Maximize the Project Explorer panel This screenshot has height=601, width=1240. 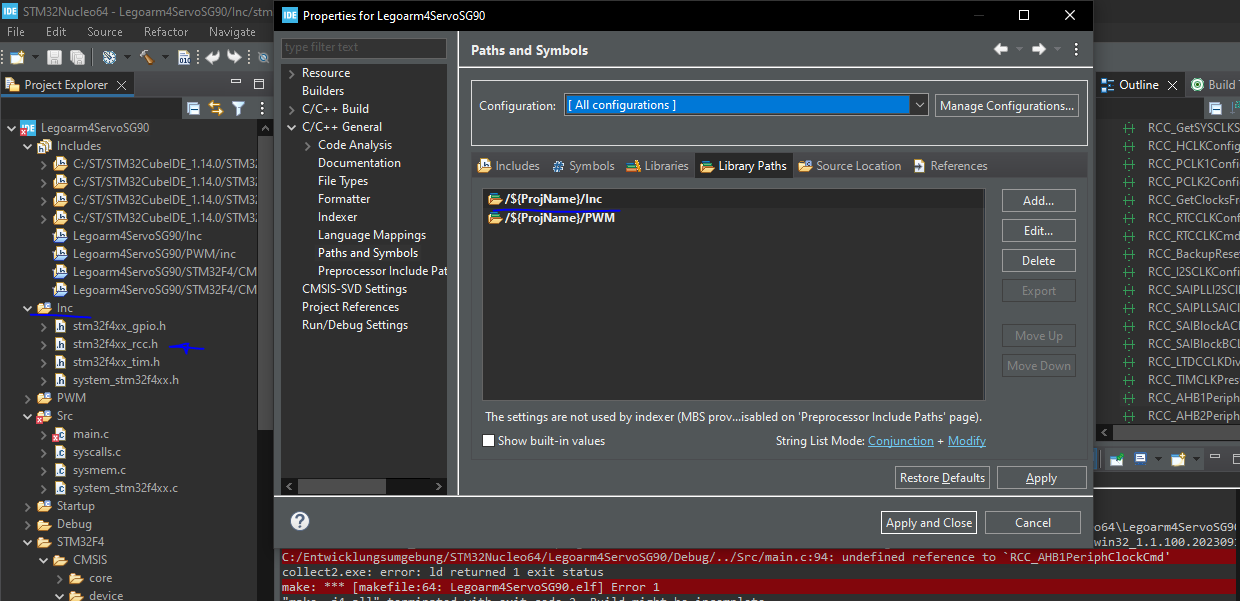(x=259, y=84)
